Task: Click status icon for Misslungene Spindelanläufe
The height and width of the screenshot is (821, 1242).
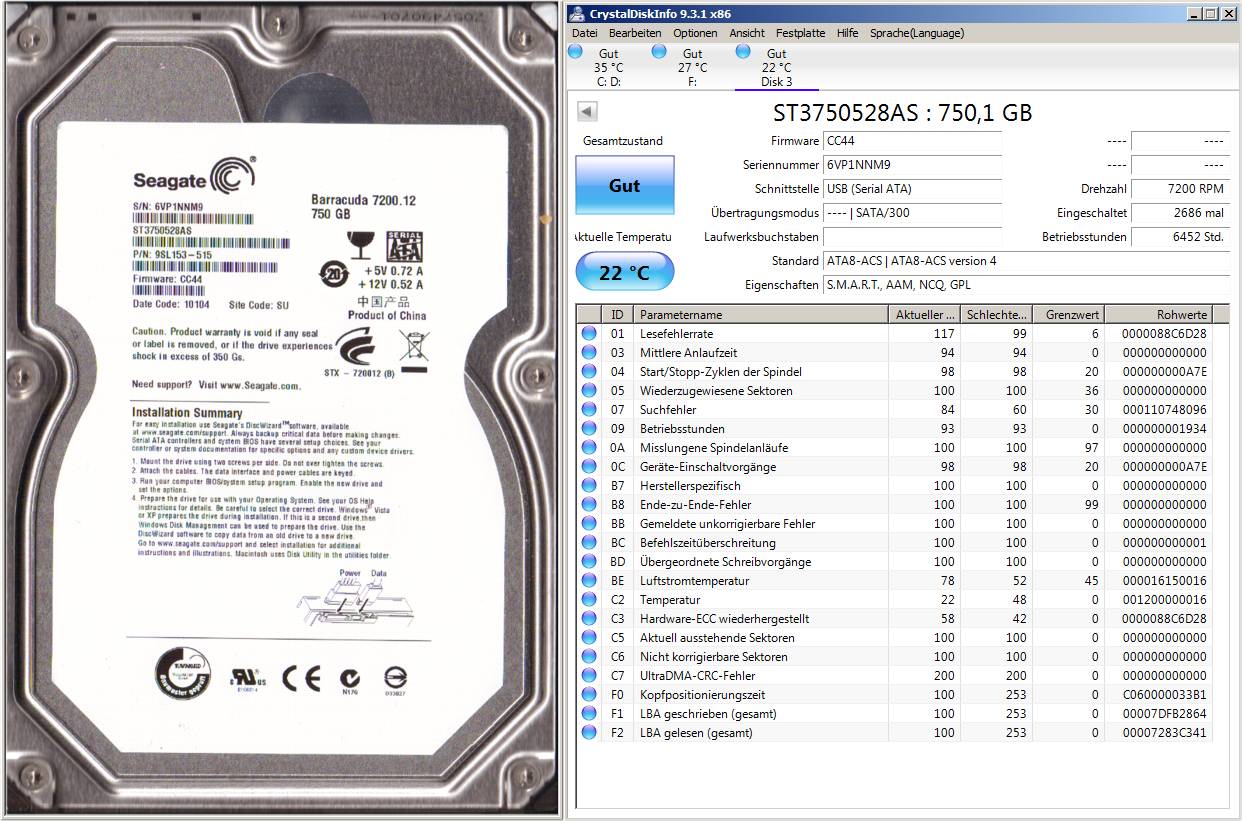Action: click(589, 448)
